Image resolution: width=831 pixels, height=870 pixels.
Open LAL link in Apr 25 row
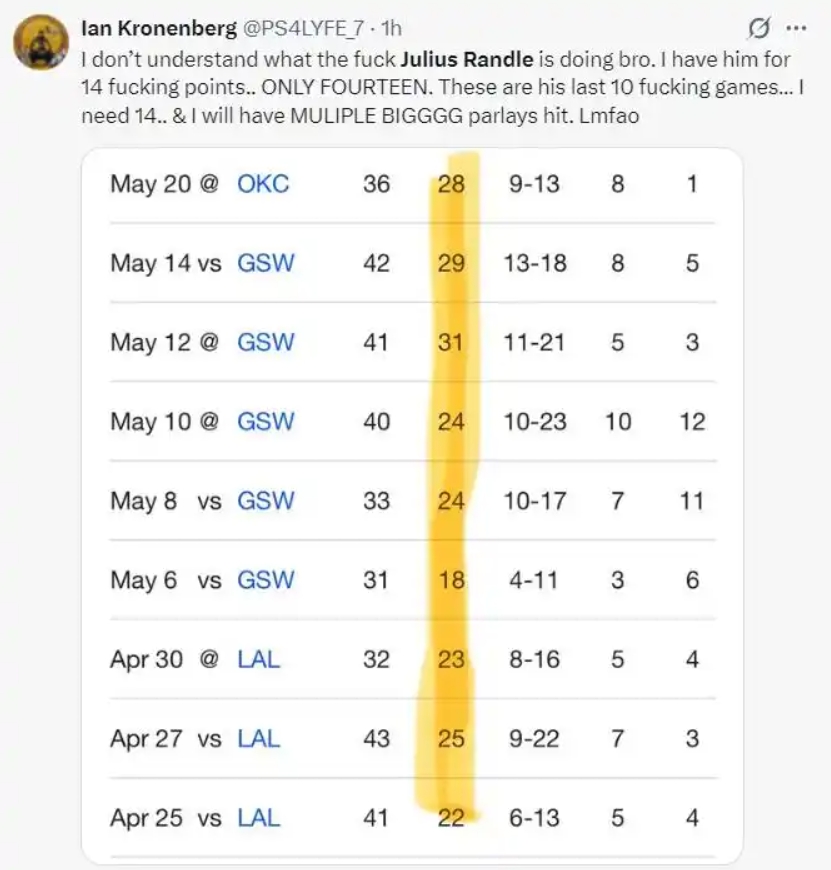click(259, 818)
